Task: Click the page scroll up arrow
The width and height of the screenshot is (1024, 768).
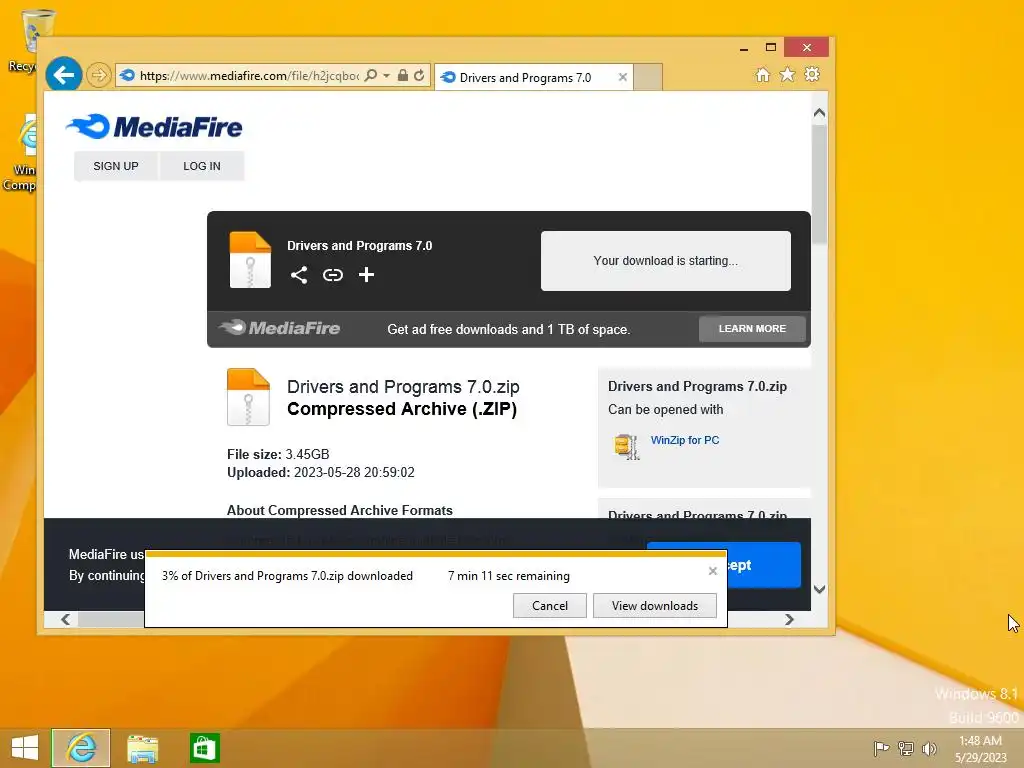Action: [x=820, y=113]
